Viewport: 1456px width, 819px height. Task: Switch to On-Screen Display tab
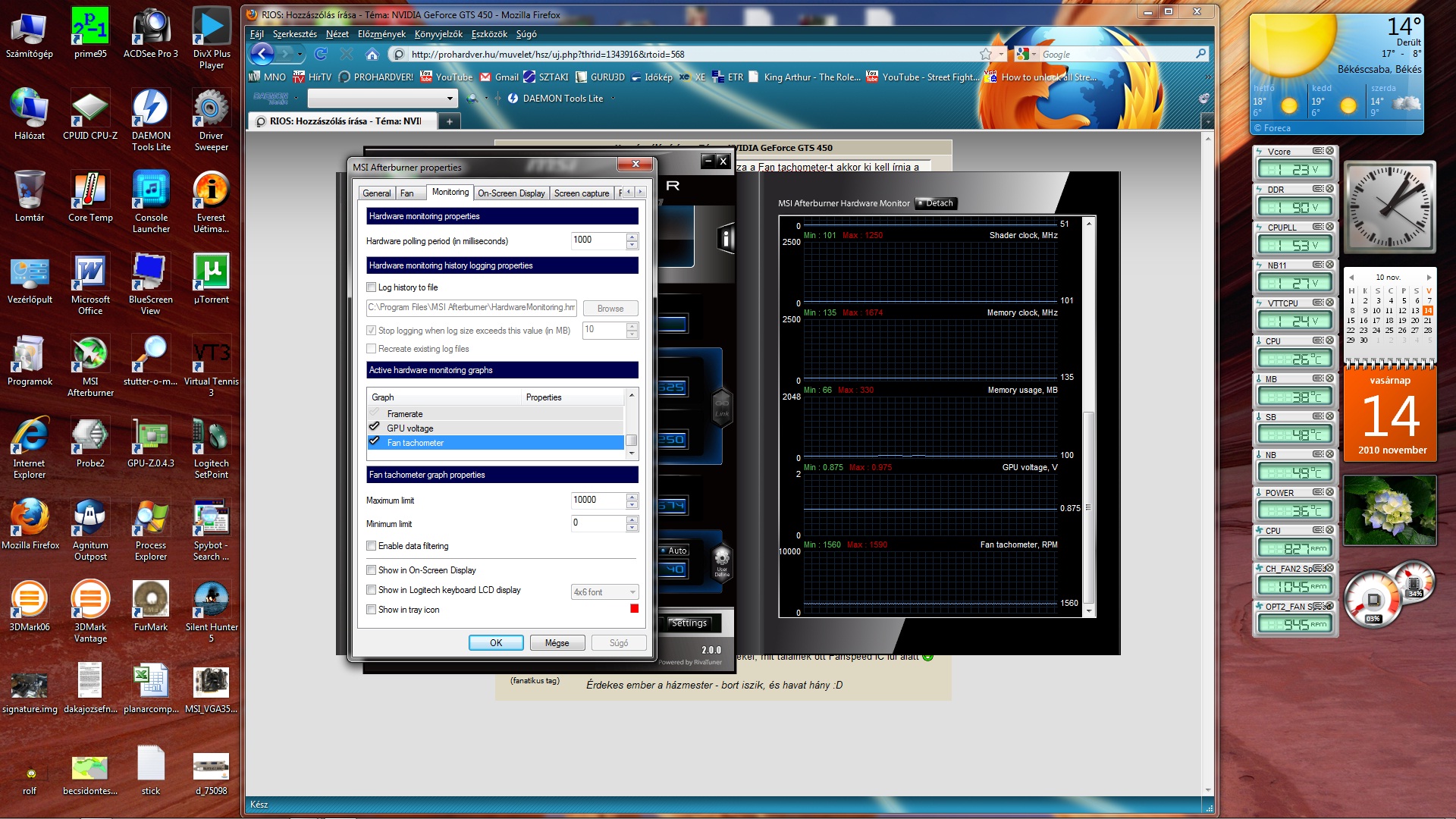click(x=511, y=193)
